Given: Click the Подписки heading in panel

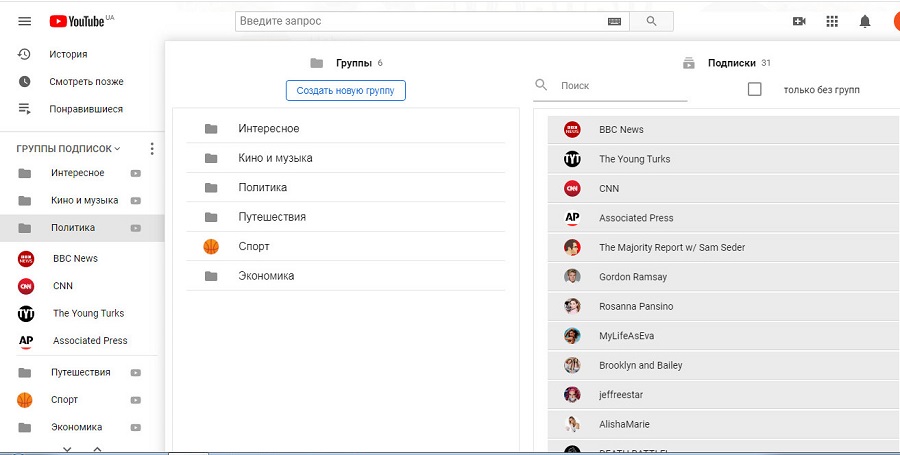Looking at the screenshot, I should point(731,63).
